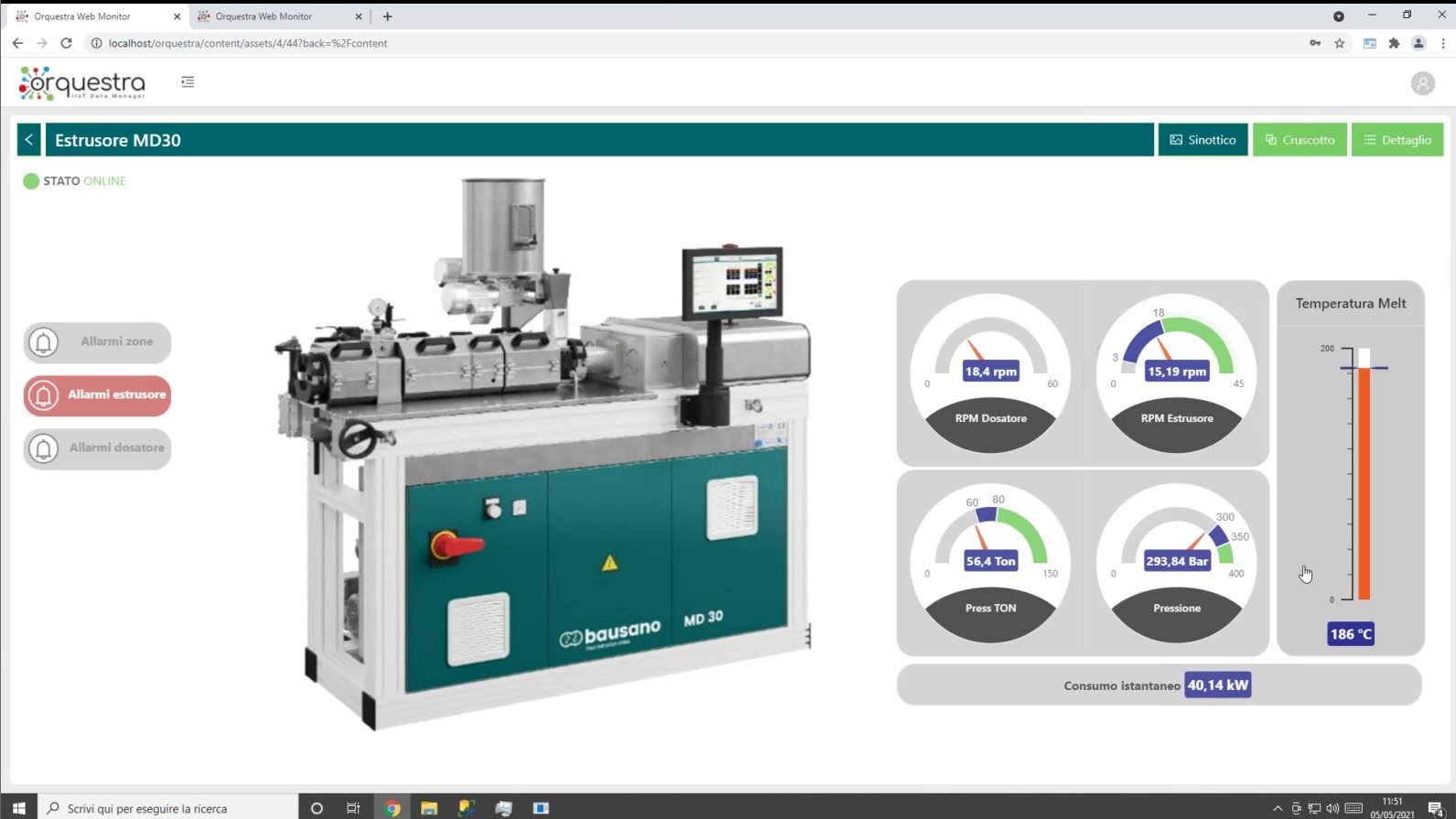Click the Temperatura Melt thermometer bar

[x=1364, y=474]
